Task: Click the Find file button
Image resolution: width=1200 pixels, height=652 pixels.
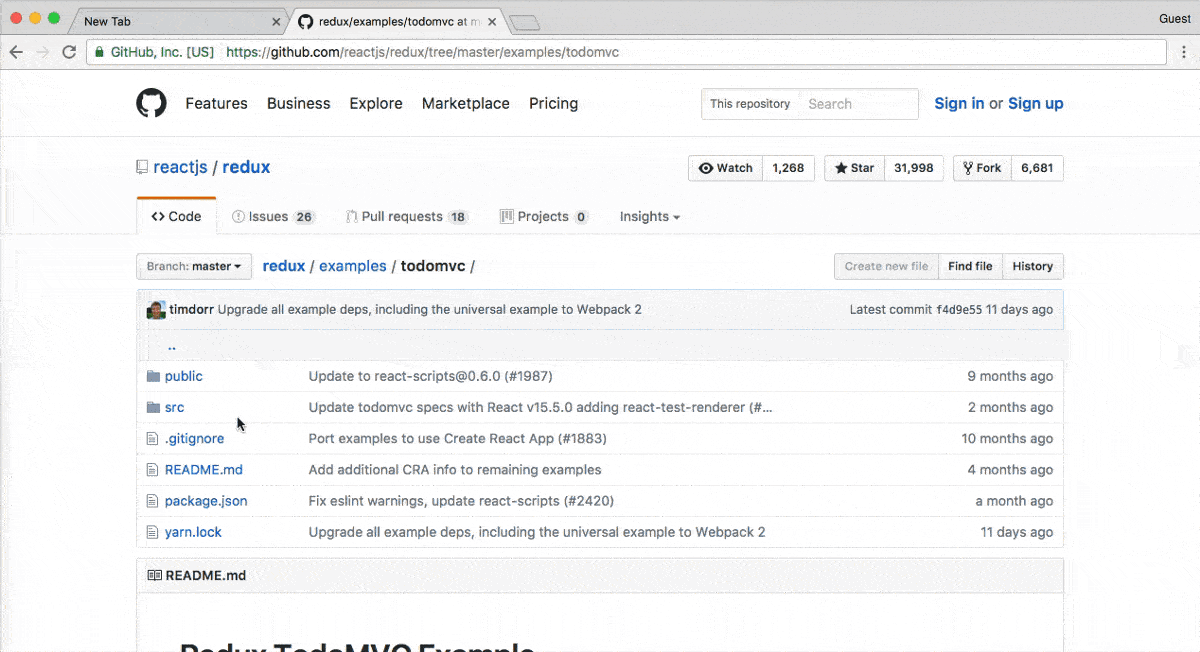Action: click(x=970, y=266)
